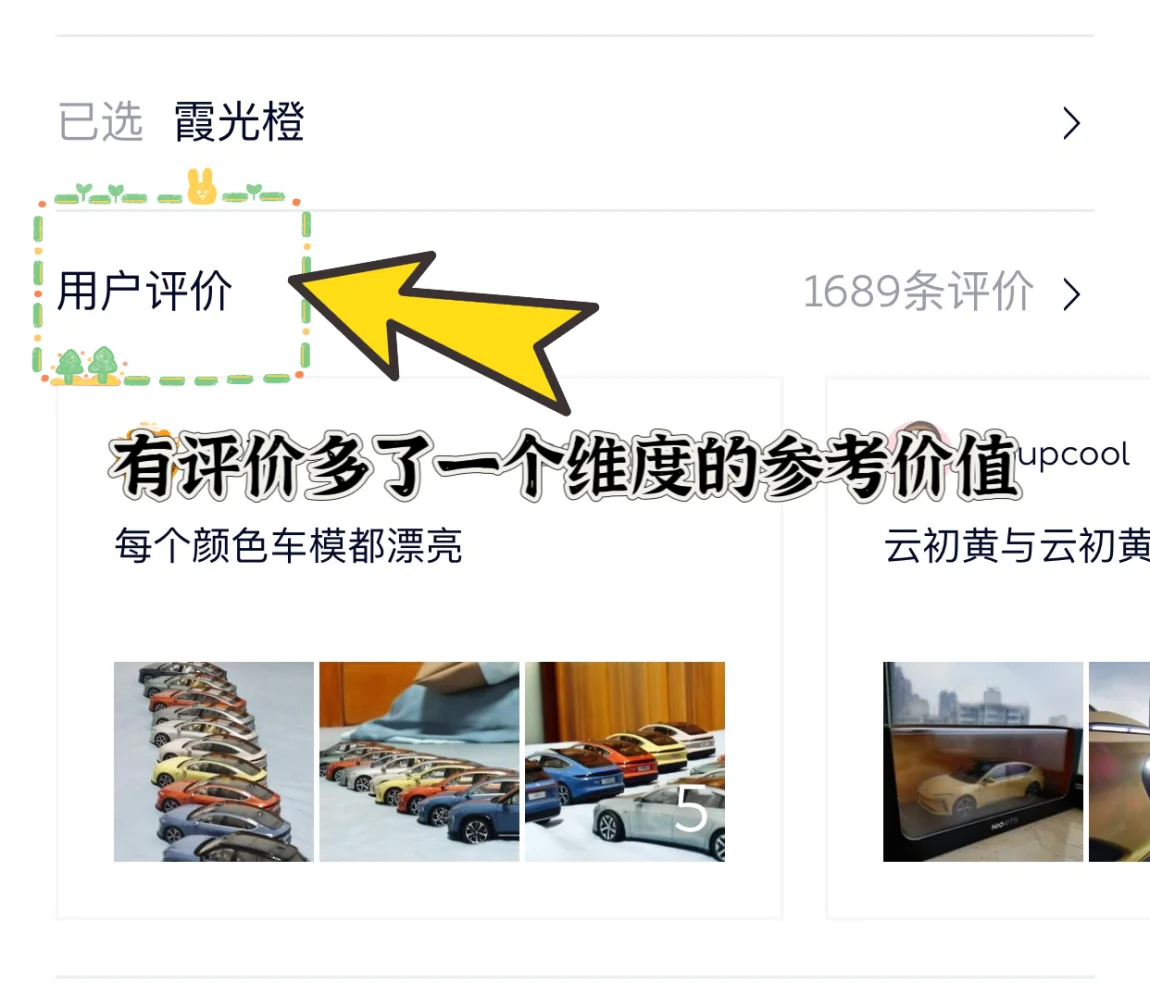Tap the 1689条评价 link
The height and width of the screenshot is (984, 1150).
click(x=918, y=292)
